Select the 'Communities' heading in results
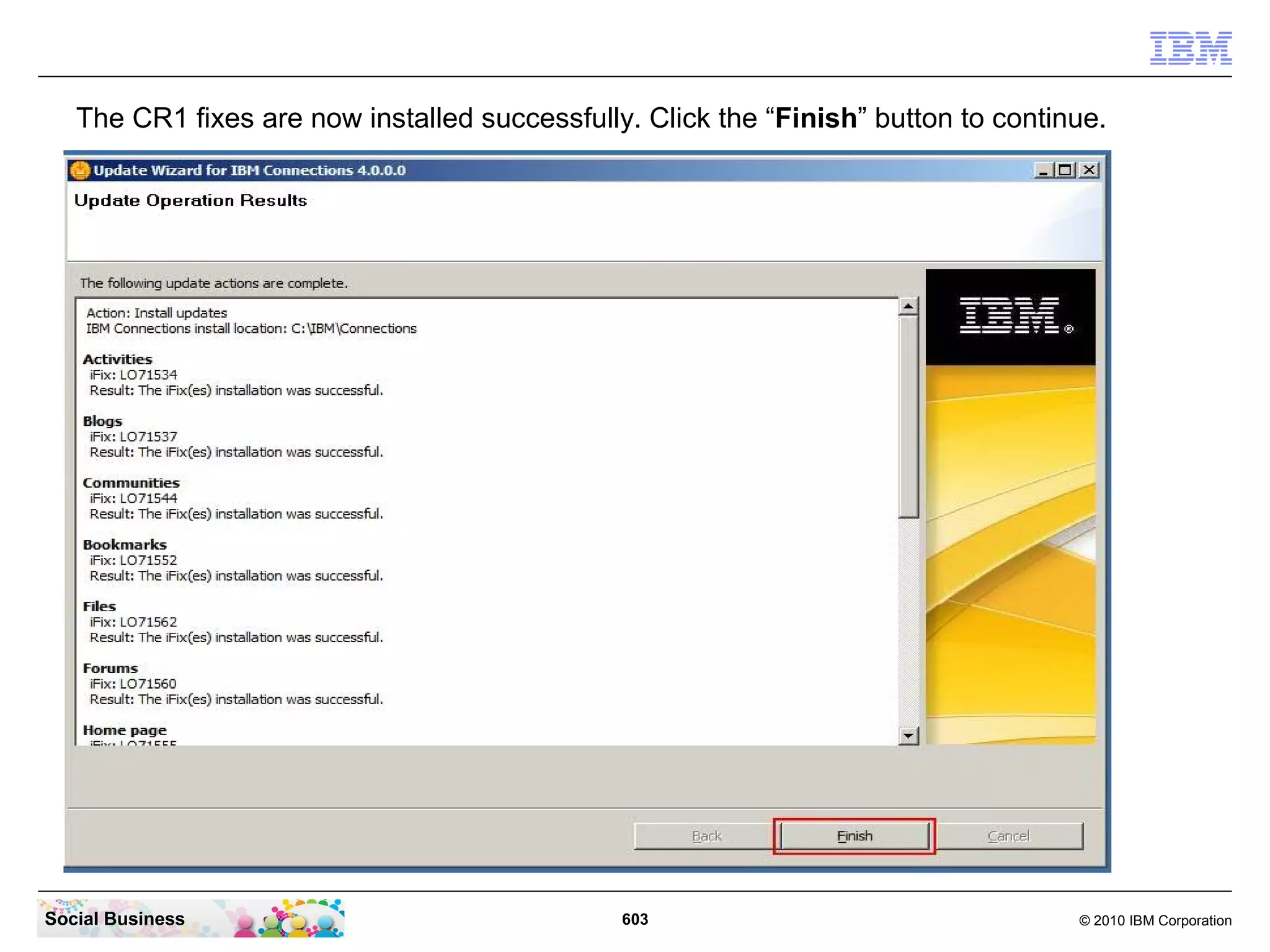Screen dimensions: 1270x952 coord(131,483)
